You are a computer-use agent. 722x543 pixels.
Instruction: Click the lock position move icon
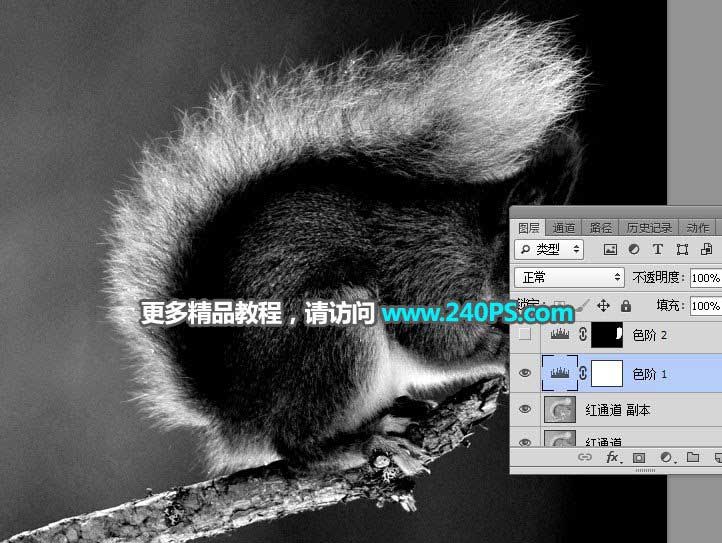point(603,306)
